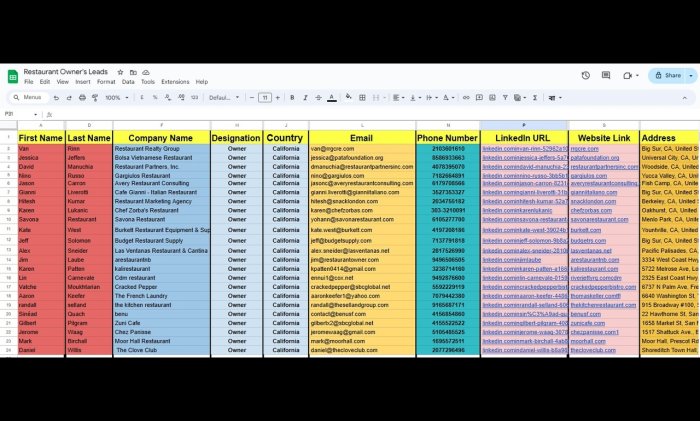Viewport: 700px width, 421px height.
Task: Toggle strikethrough formatting
Action: click(x=318, y=97)
